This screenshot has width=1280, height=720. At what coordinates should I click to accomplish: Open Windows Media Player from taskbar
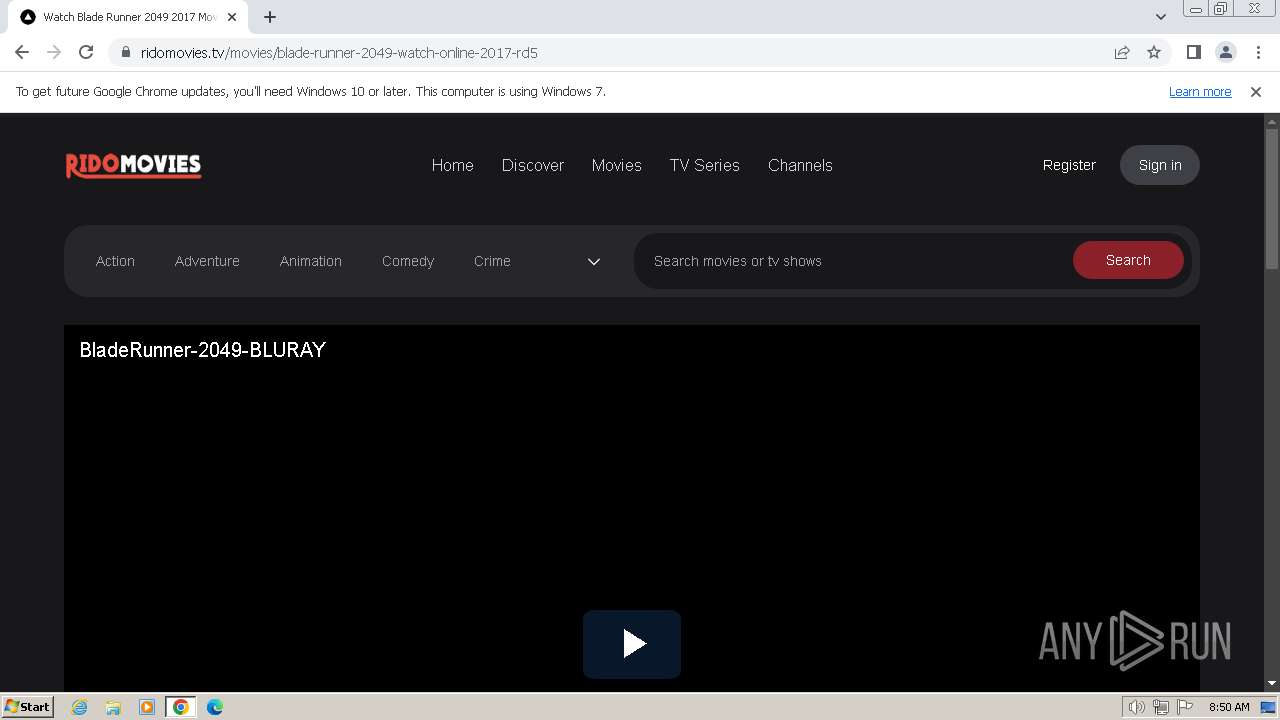point(147,707)
